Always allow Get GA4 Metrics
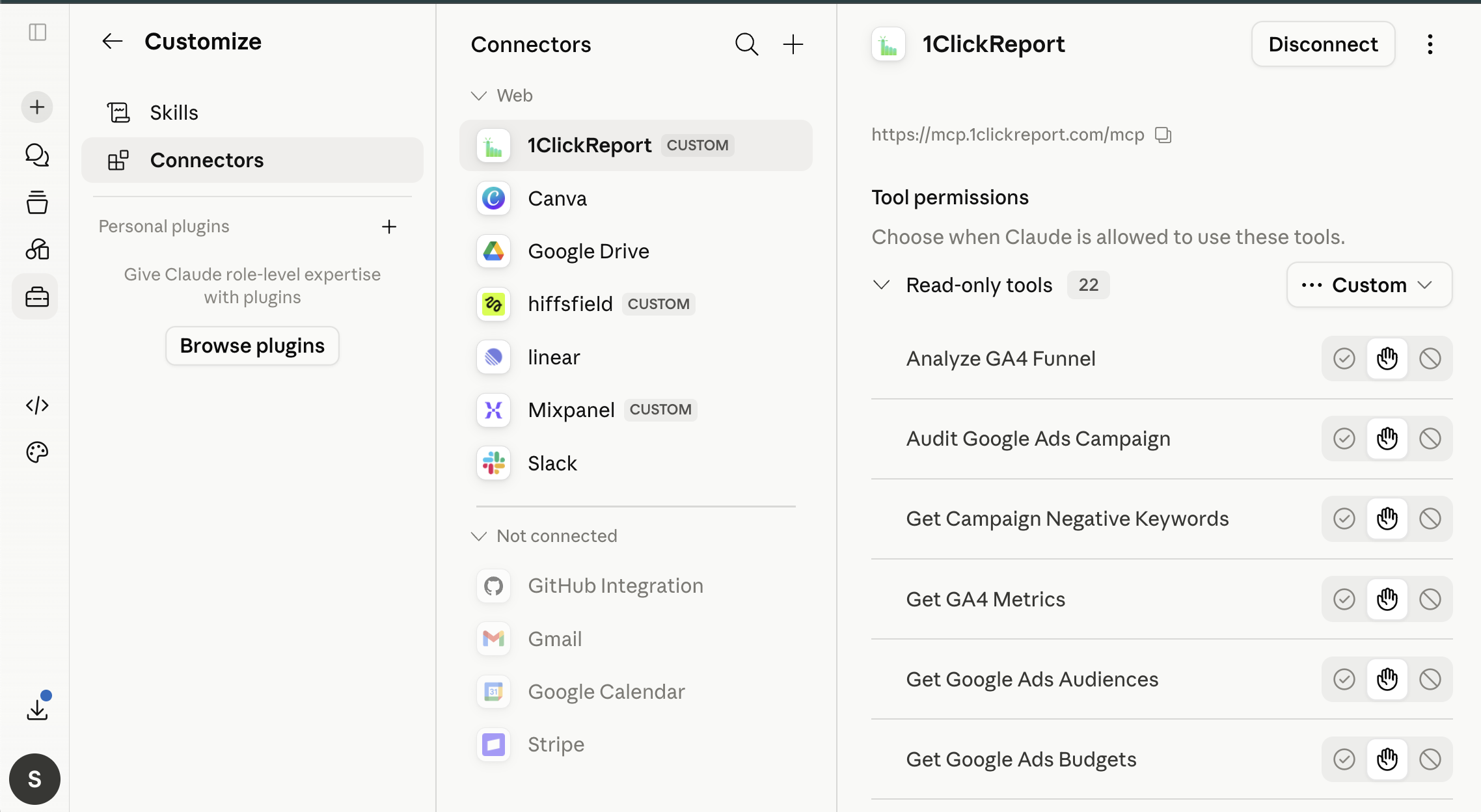Image resolution: width=1481 pixels, height=812 pixels. (1344, 599)
